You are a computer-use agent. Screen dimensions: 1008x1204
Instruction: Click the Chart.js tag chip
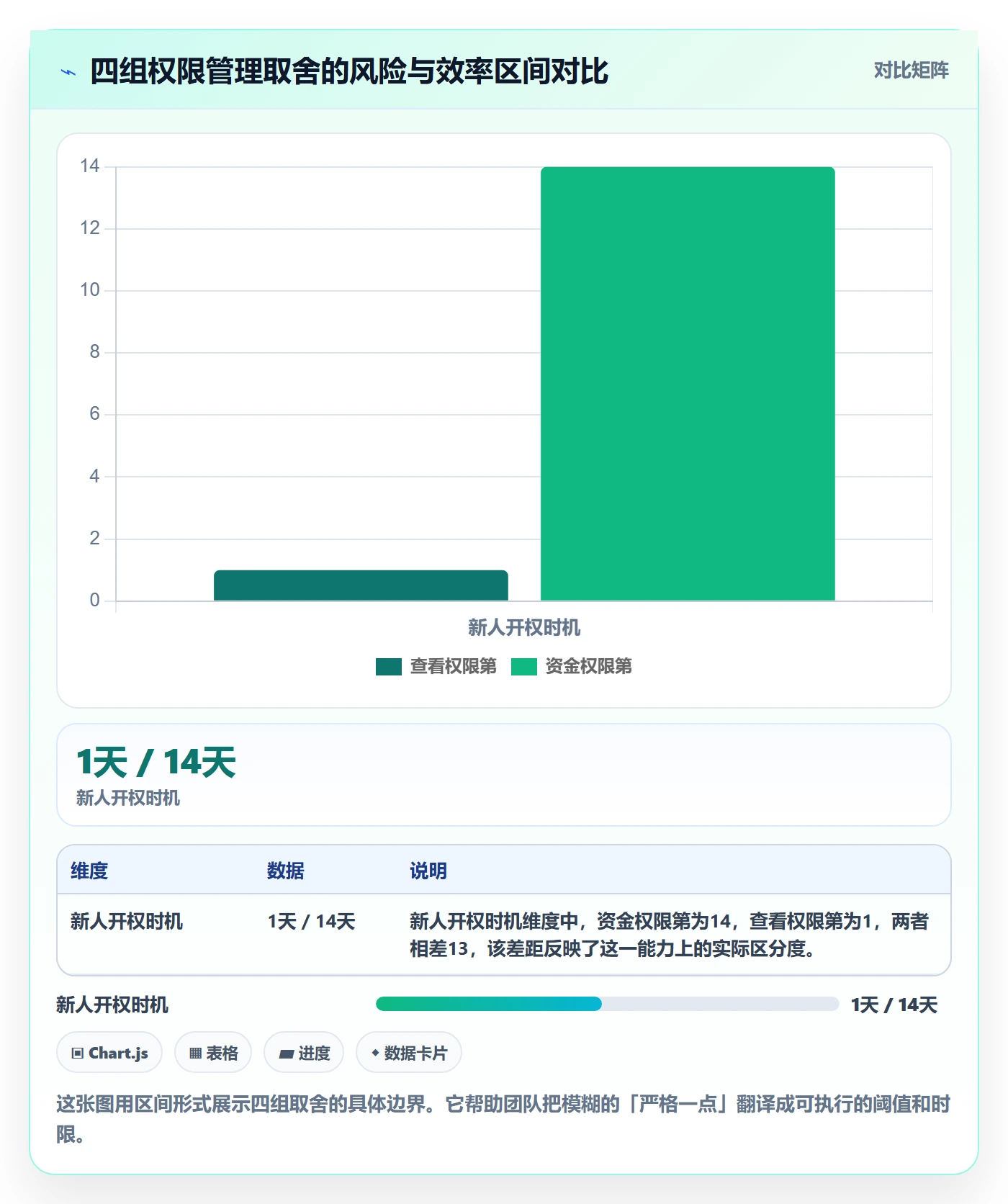coord(109,1053)
